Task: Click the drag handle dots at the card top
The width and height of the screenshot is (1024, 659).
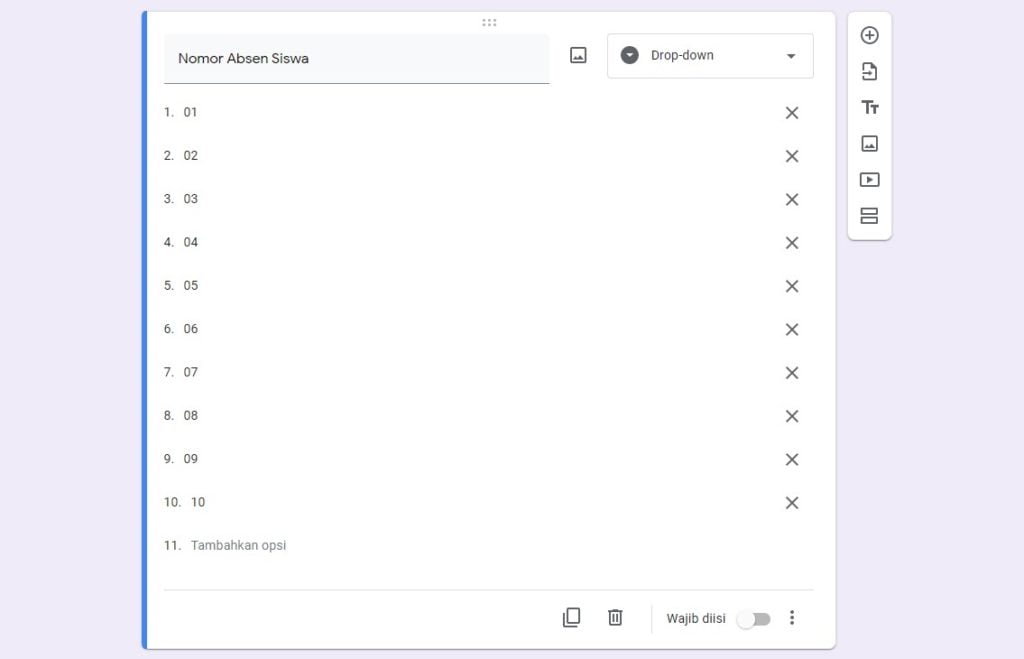Action: 489,23
